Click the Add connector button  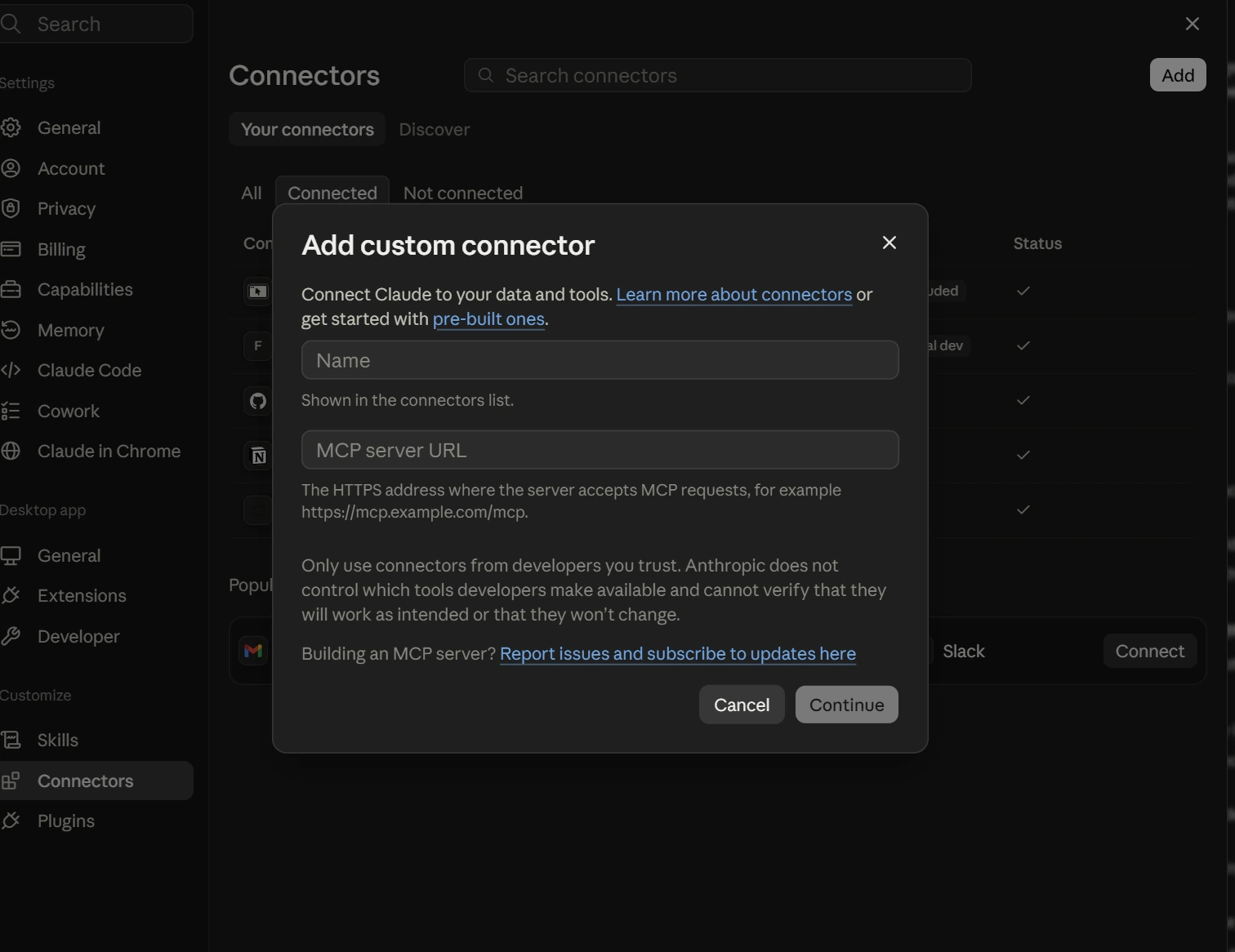[x=1178, y=75]
